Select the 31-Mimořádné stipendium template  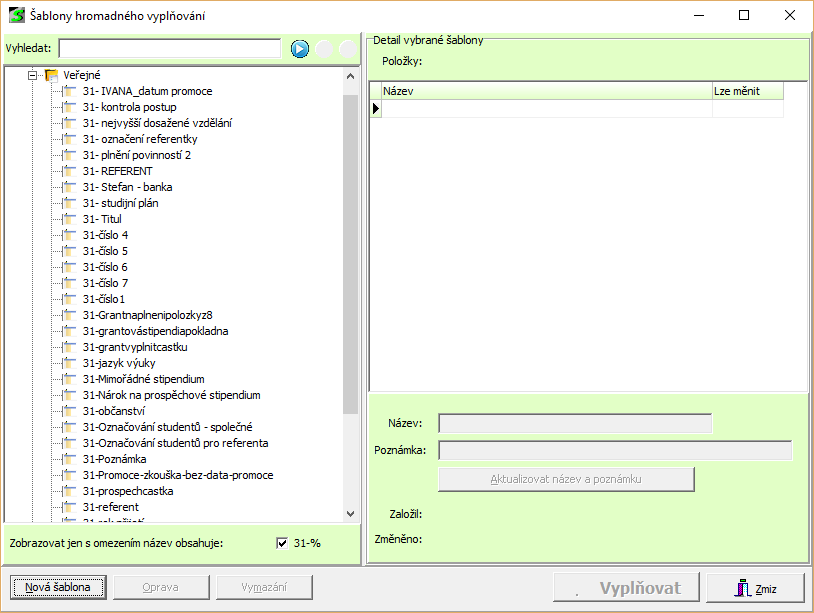[143, 379]
